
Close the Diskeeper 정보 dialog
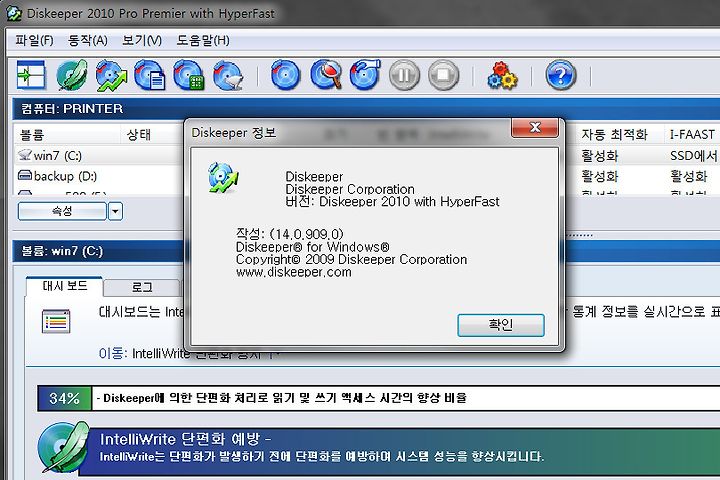[x=535, y=128]
